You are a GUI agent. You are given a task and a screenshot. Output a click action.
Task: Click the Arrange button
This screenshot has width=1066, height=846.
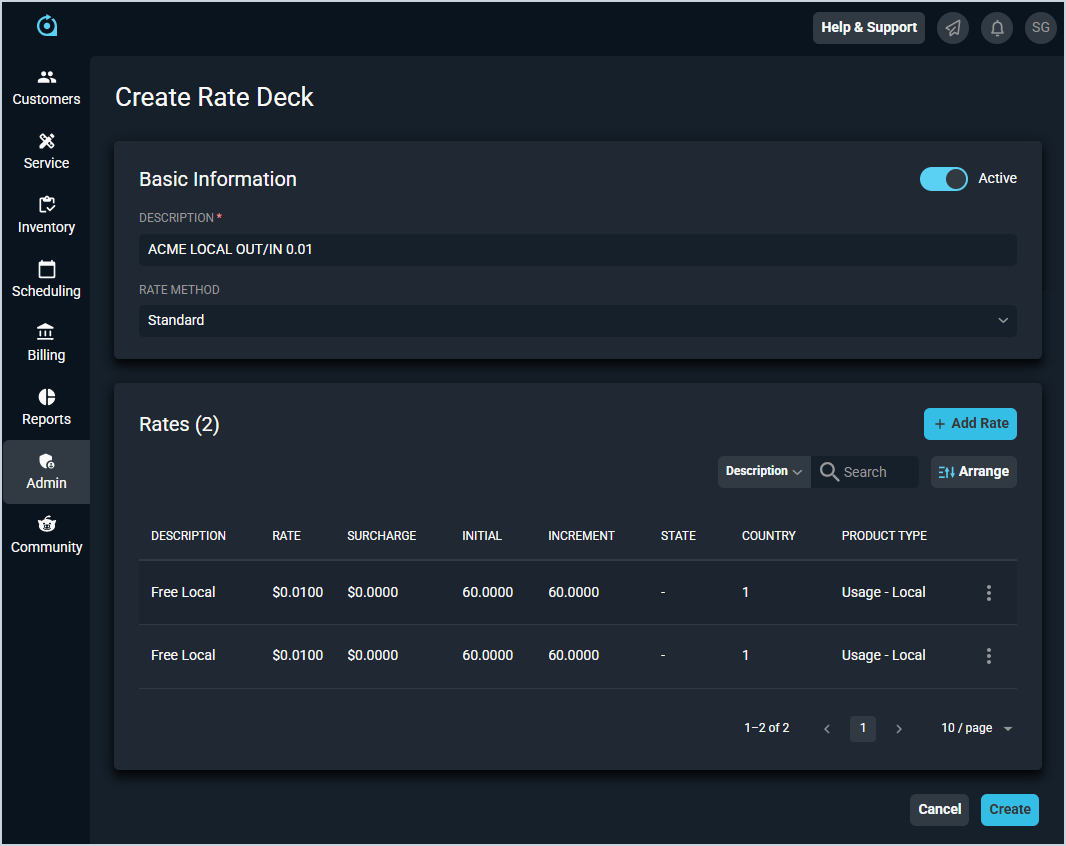[973, 472]
